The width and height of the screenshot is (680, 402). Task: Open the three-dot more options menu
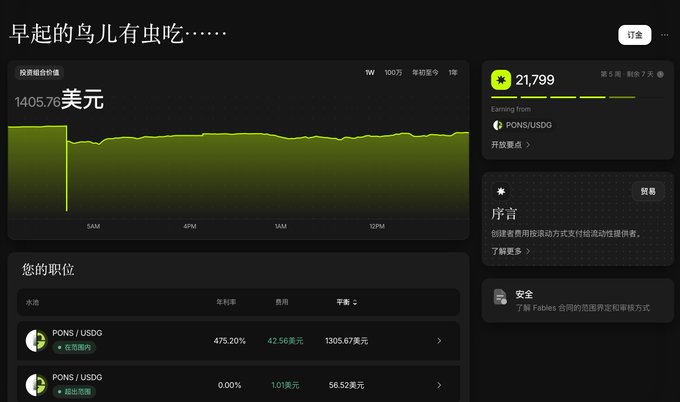point(664,35)
